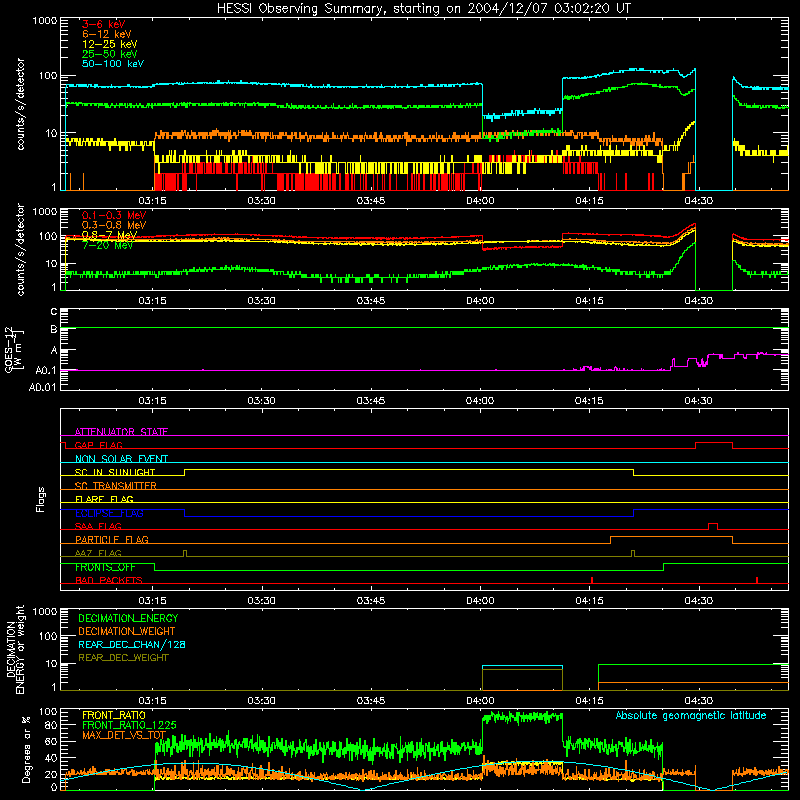
Task: Click the FRONTS_OFF flag label
Action: click(105, 567)
